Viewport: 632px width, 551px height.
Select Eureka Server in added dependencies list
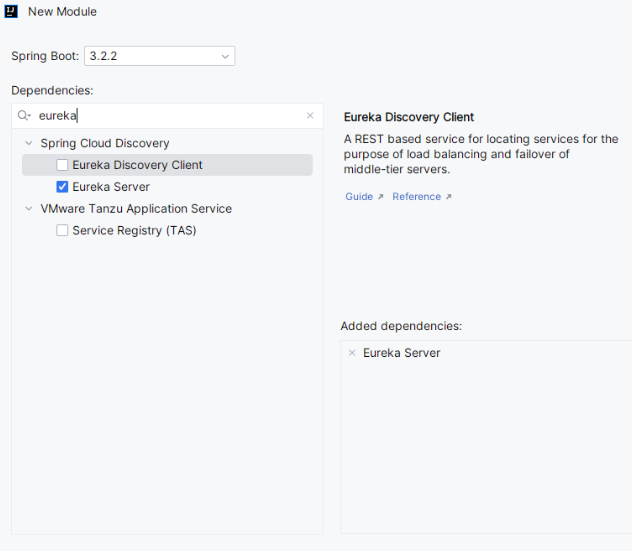[x=402, y=353]
